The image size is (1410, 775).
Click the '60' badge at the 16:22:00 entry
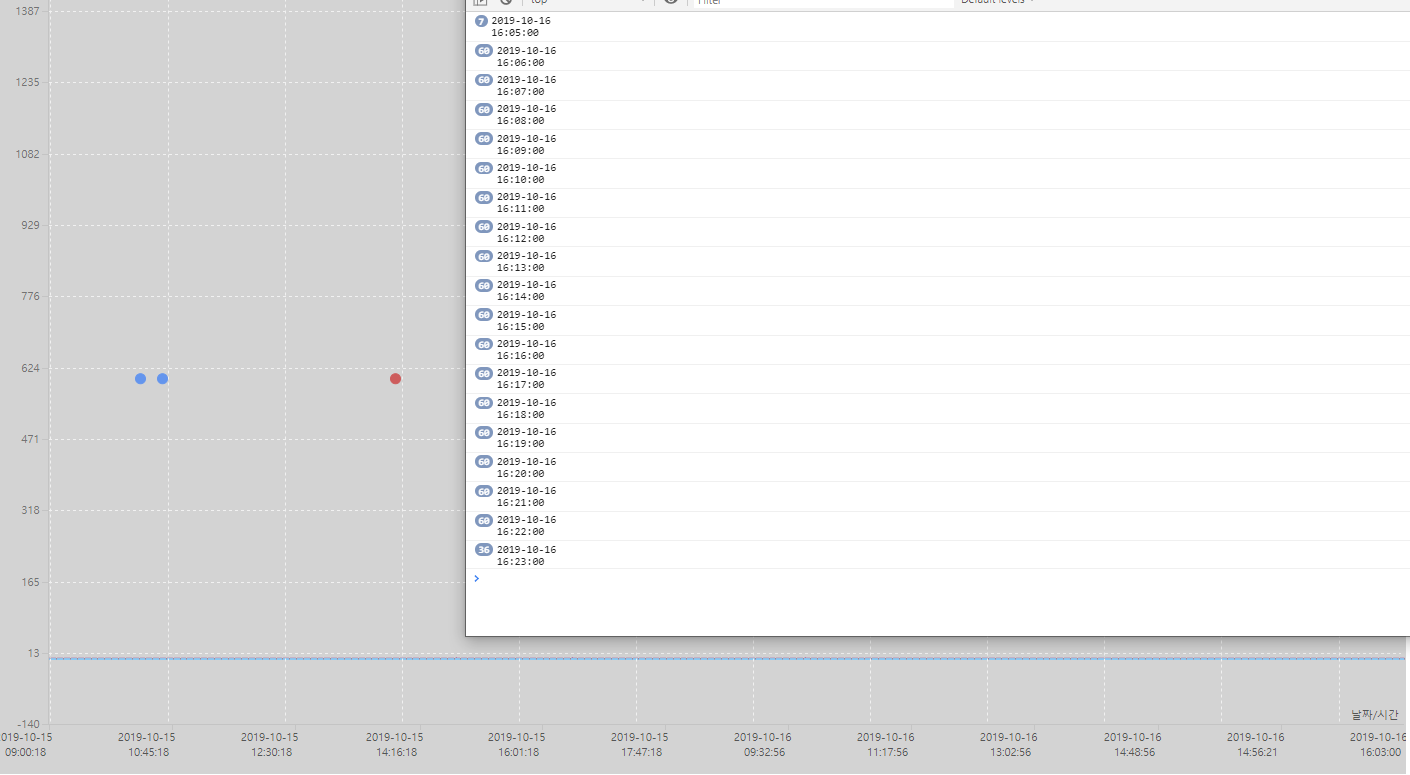pyautogui.click(x=483, y=520)
